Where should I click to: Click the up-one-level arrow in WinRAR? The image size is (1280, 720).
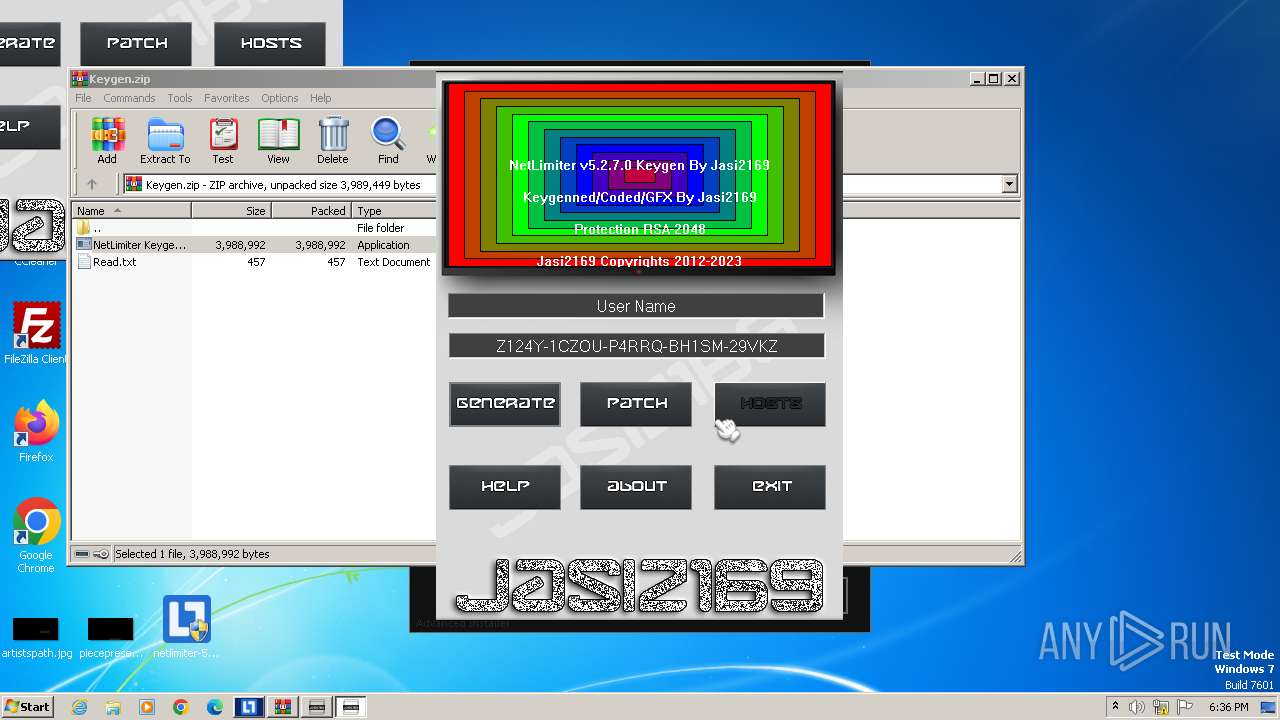coord(92,184)
